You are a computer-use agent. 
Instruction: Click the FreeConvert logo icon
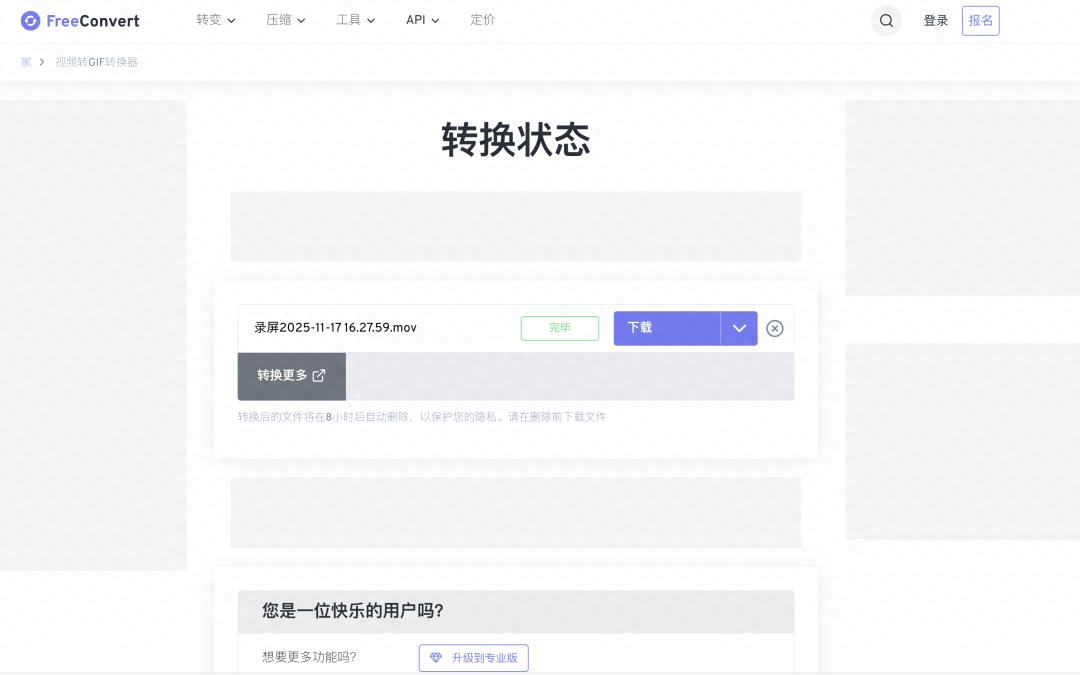(x=30, y=21)
